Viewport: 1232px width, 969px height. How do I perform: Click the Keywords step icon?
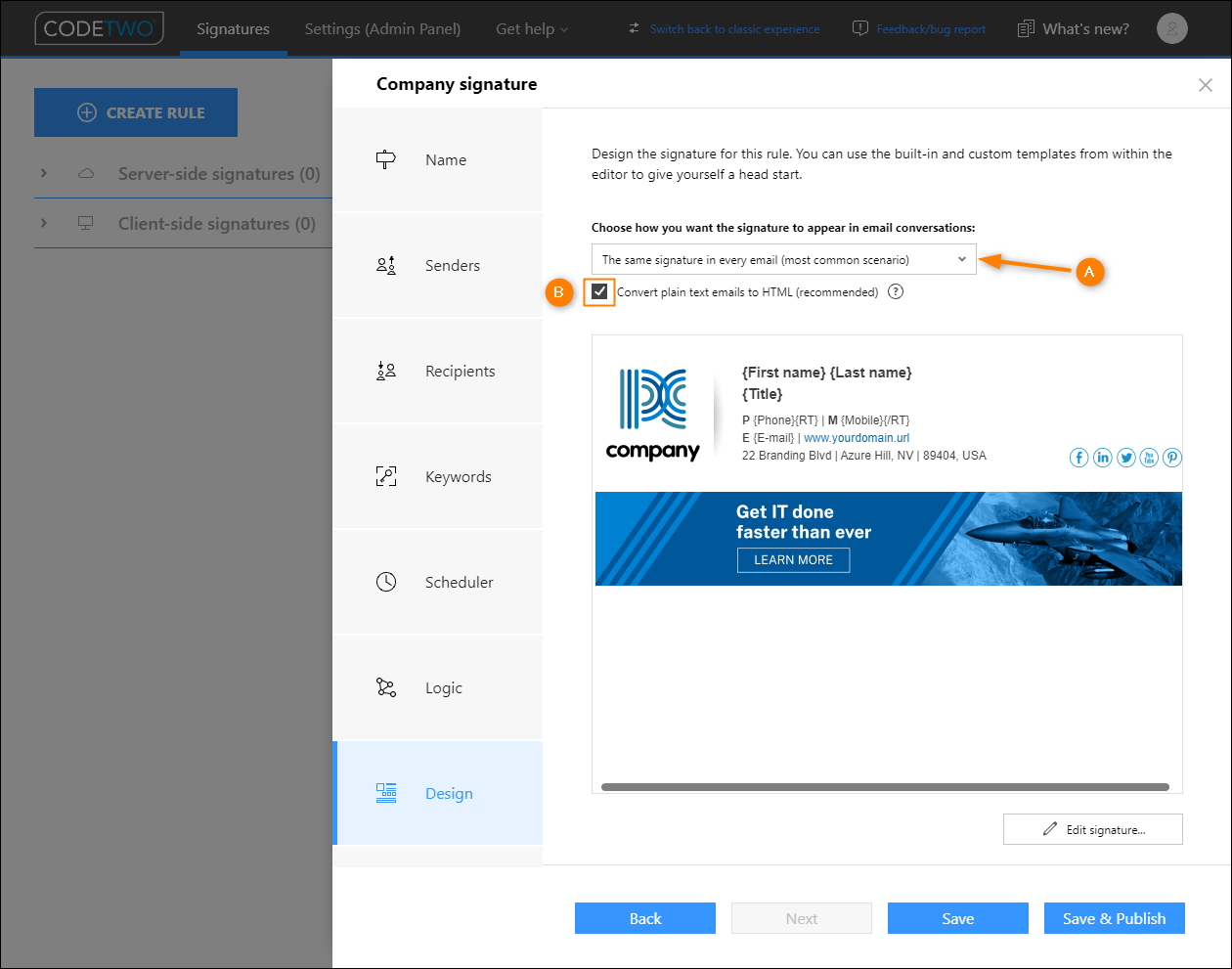pyautogui.click(x=386, y=476)
